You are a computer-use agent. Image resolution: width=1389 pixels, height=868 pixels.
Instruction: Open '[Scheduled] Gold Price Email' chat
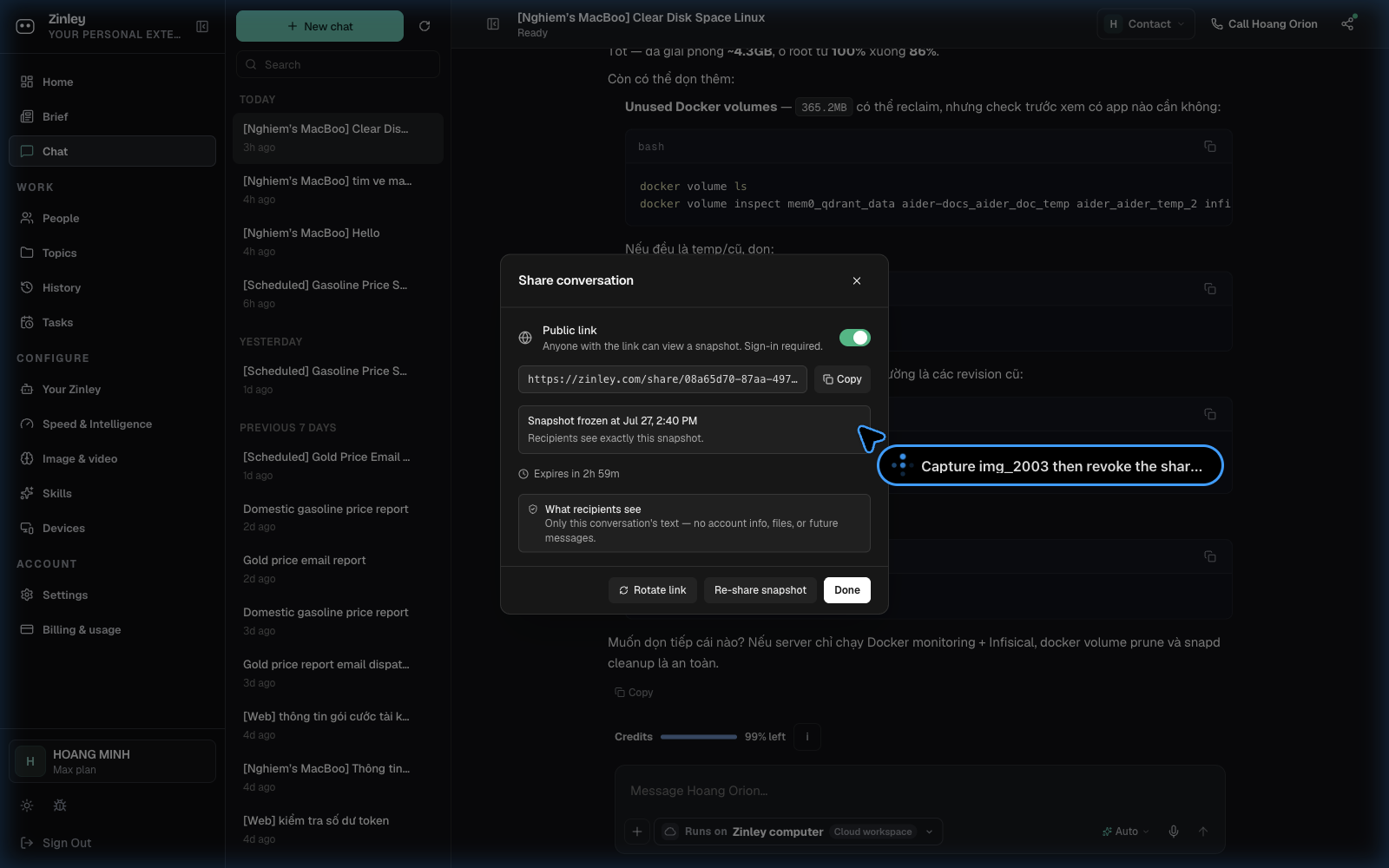coord(338,465)
